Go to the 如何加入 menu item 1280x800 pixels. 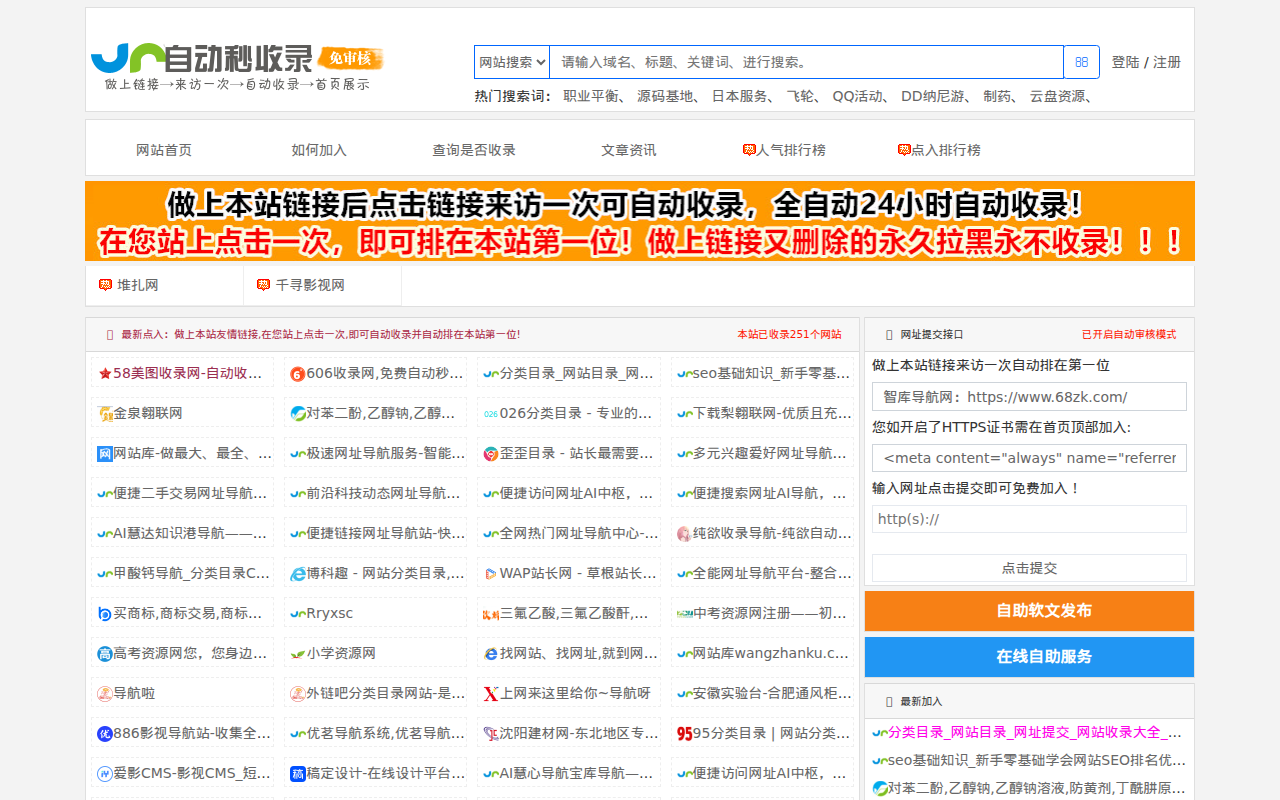[x=319, y=150]
